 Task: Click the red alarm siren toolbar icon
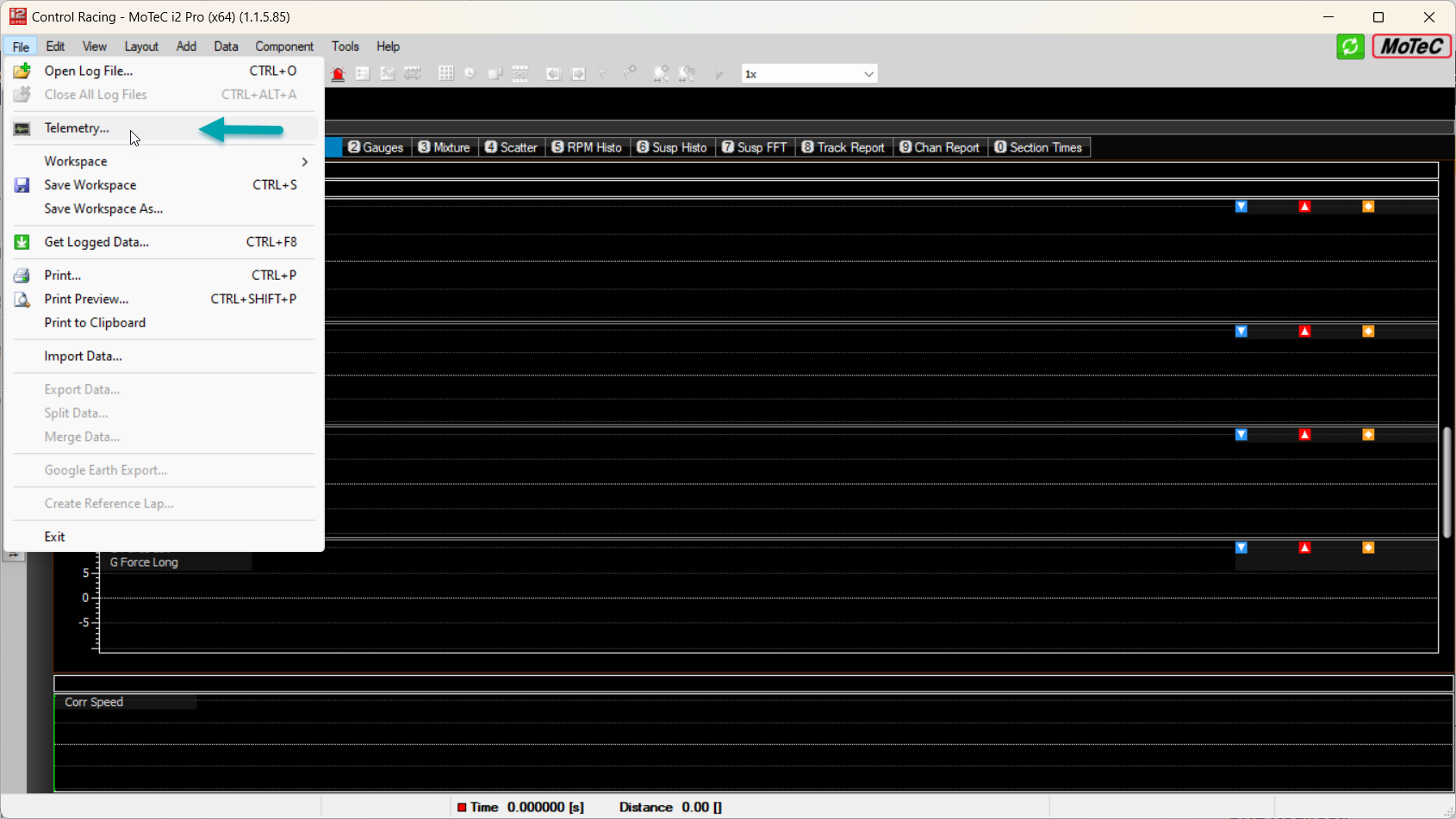[338, 74]
